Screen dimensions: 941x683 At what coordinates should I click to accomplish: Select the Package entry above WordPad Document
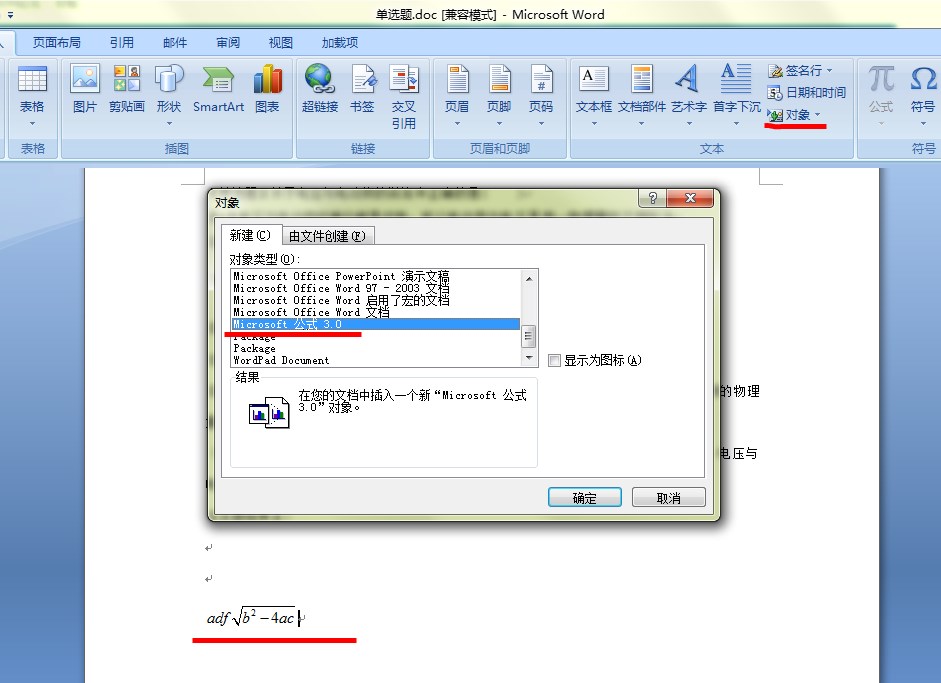376,348
